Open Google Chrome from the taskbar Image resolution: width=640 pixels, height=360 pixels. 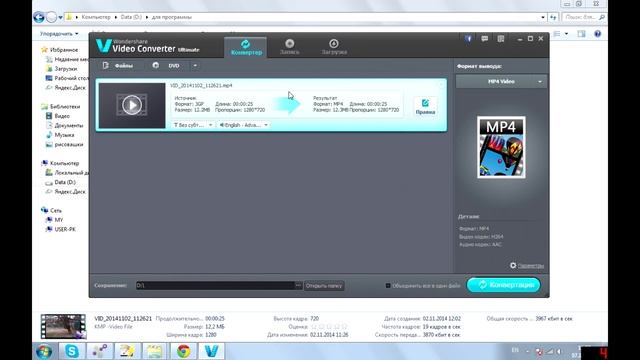click(x=183, y=351)
